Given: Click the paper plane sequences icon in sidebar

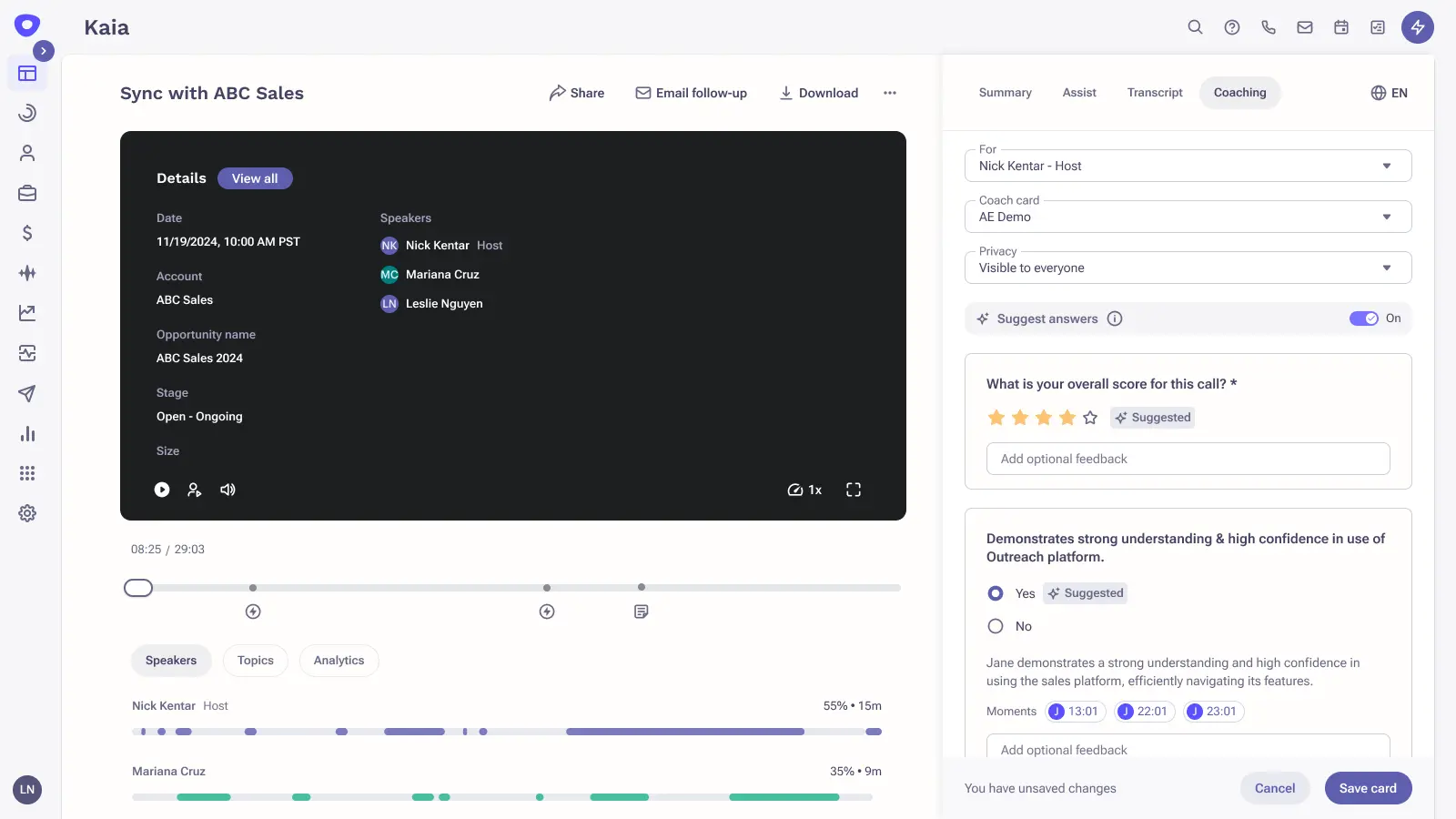Looking at the screenshot, I should coord(27,394).
